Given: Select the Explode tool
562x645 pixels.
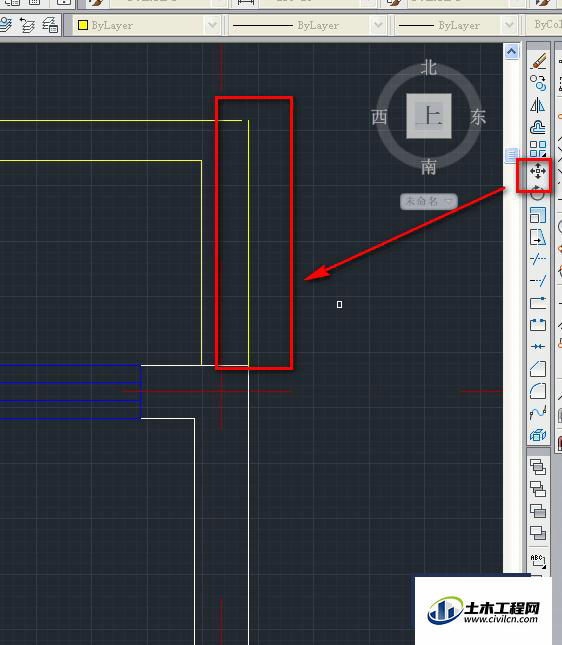Looking at the screenshot, I should tap(538, 435).
